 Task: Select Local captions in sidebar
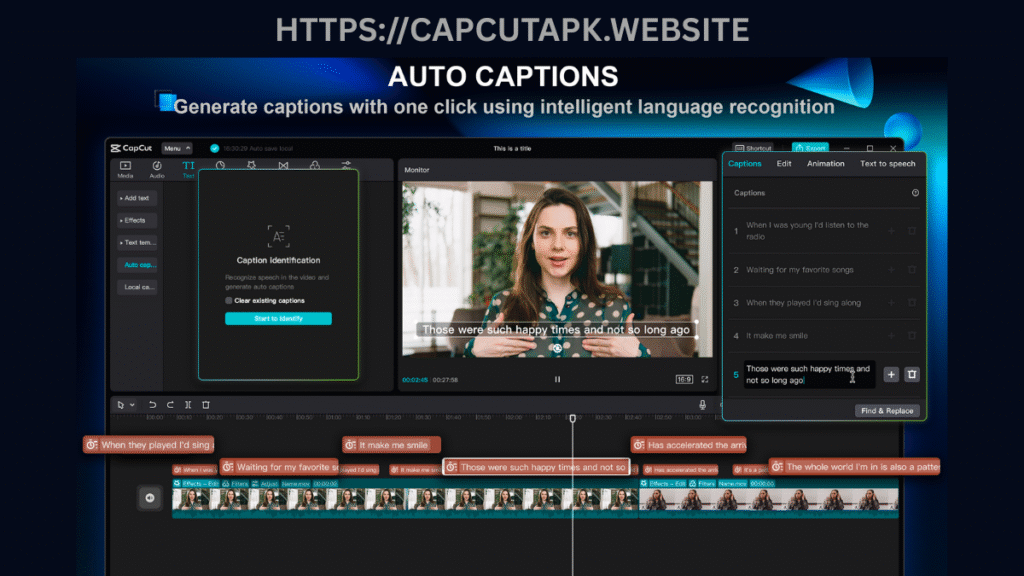pyautogui.click(x=136, y=287)
